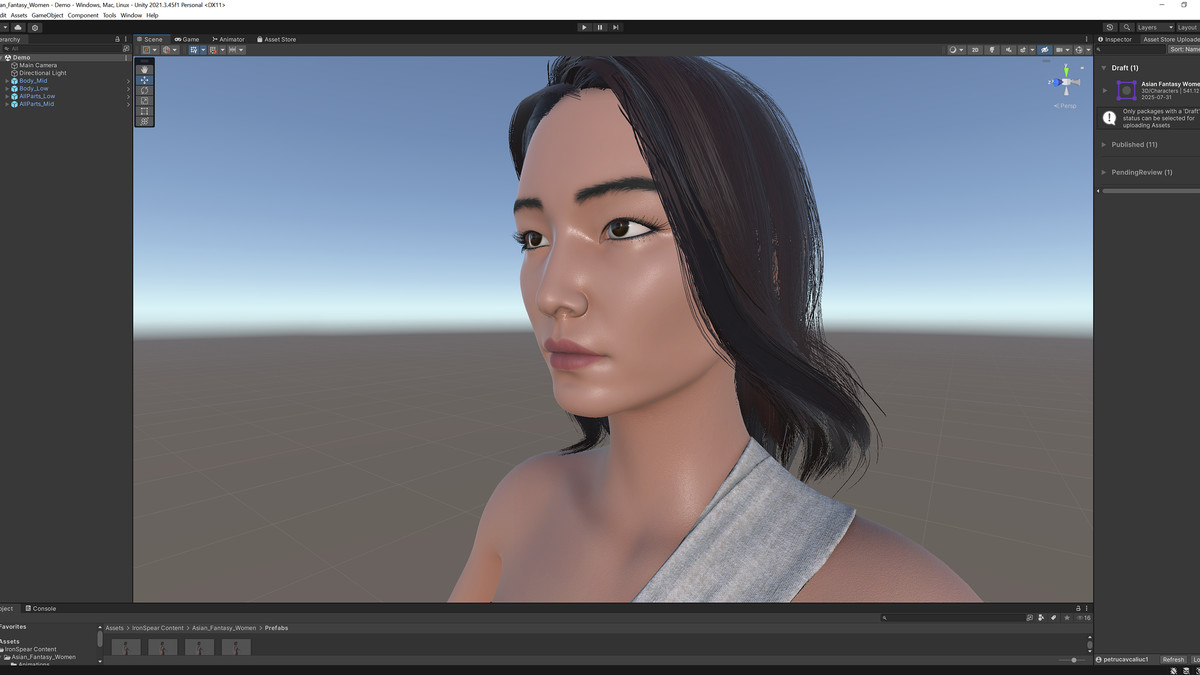This screenshot has height=675, width=1200.
Task: Toggle hidden objects visibility in Scene
Action: (x=1044, y=50)
